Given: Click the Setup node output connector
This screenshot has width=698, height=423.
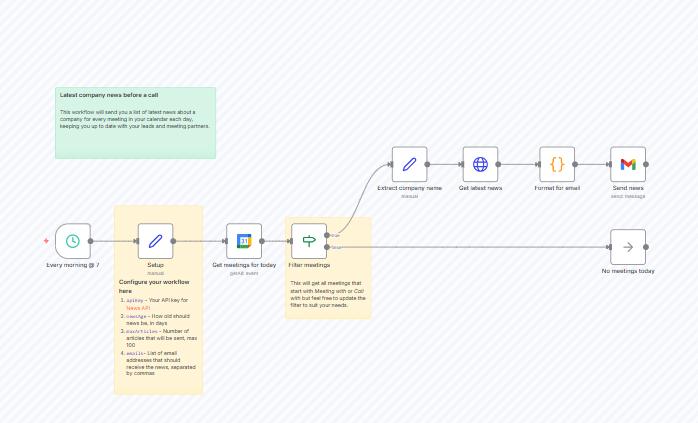Looking at the screenshot, I should pyautogui.click(x=174, y=241).
